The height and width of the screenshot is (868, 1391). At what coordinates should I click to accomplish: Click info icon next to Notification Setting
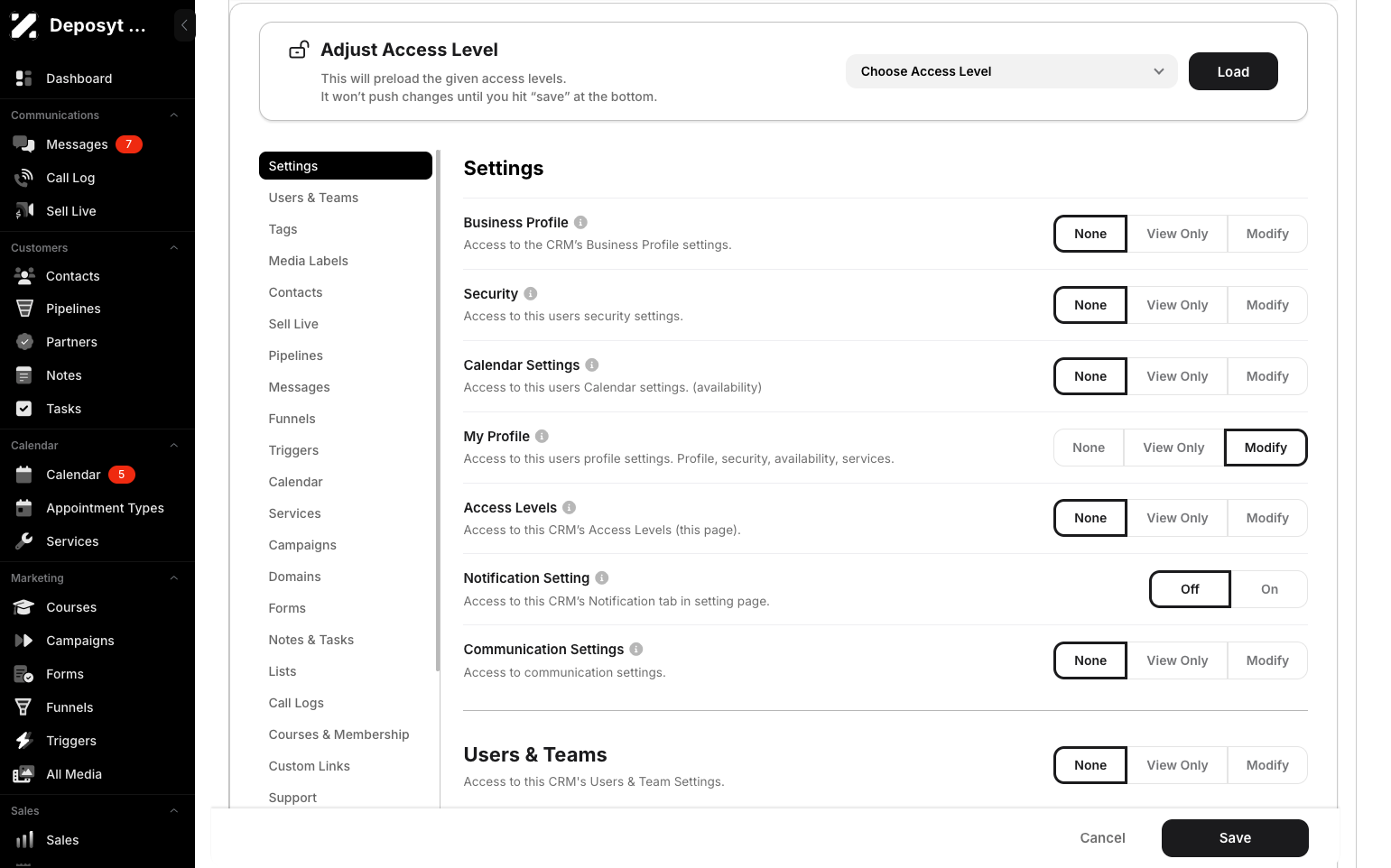coord(602,578)
